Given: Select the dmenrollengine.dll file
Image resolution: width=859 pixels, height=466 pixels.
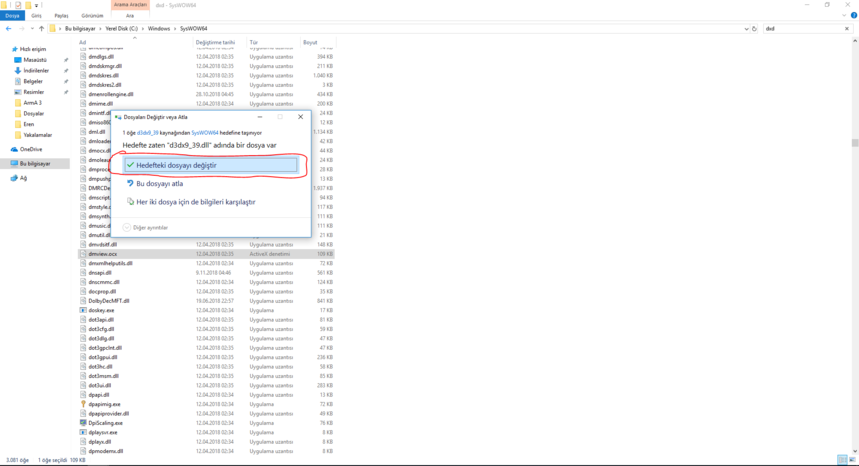Looking at the screenshot, I should (111, 94).
